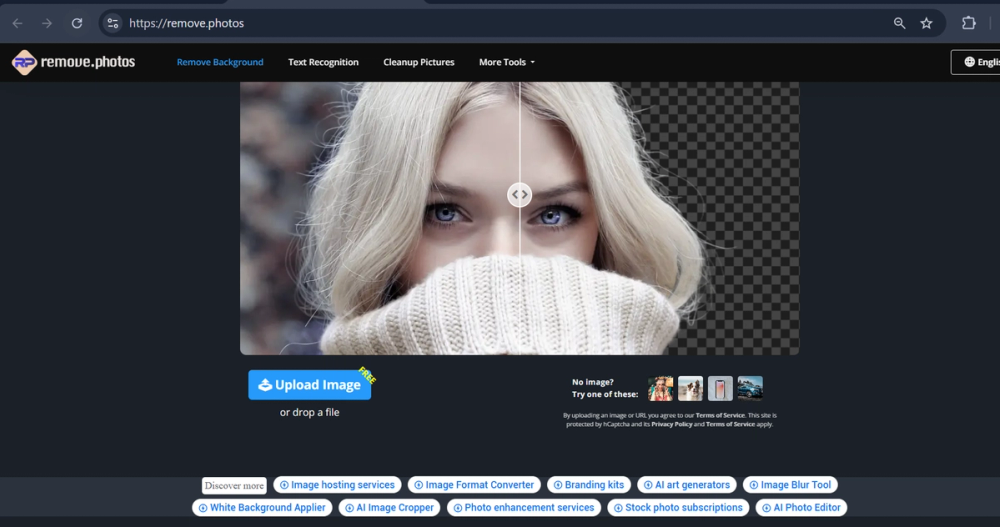Viewport: 1000px width, 527px height.
Task: Open the browser extensions puzzle icon
Action: coord(969,23)
